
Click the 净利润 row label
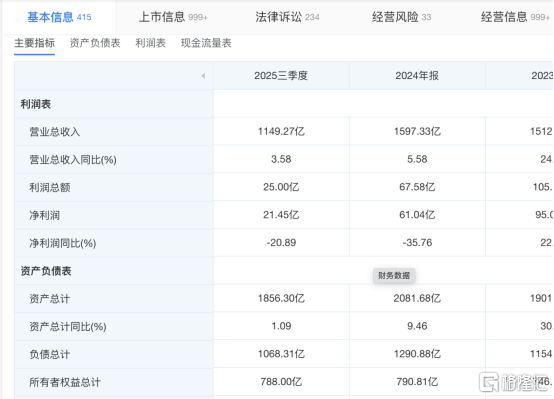45,215
